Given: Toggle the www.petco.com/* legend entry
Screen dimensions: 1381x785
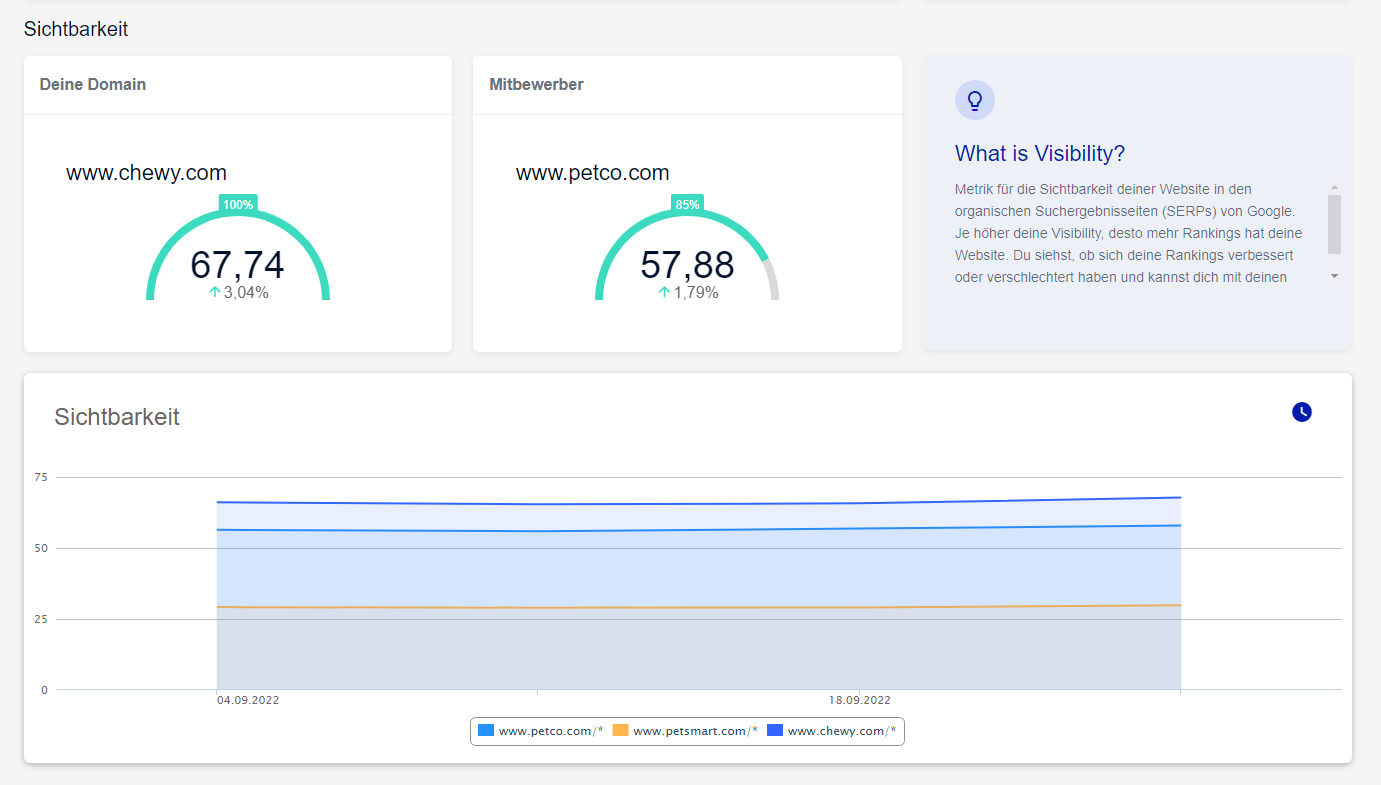Looking at the screenshot, I should [540, 731].
